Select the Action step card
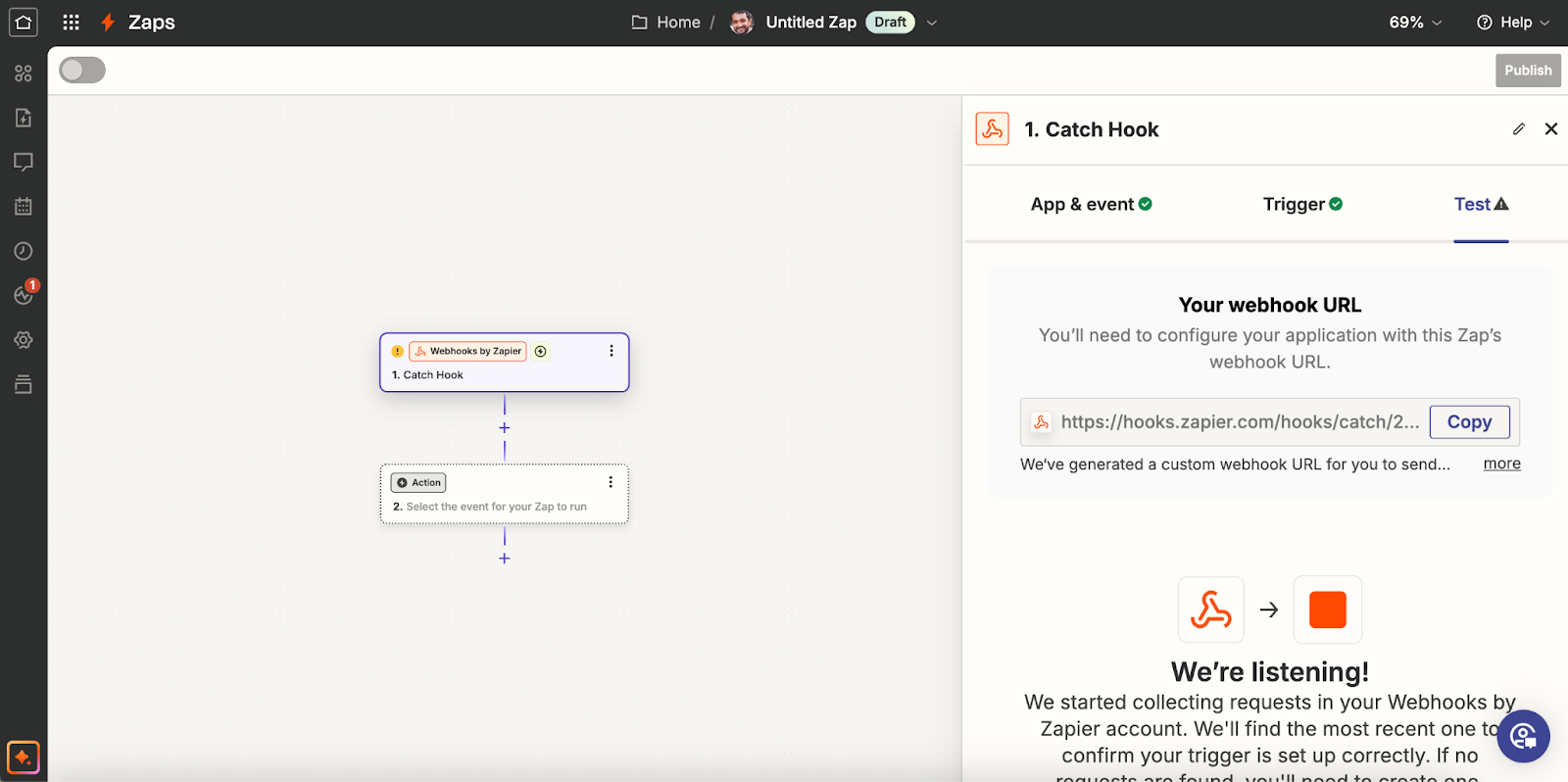The image size is (1568, 782). tap(505, 494)
